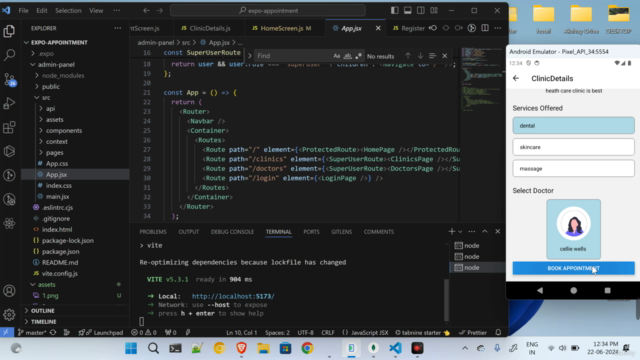The width and height of the screenshot is (640, 360).
Task: Open the Accounts icon in activity bar
Action: (x=9, y=291)
